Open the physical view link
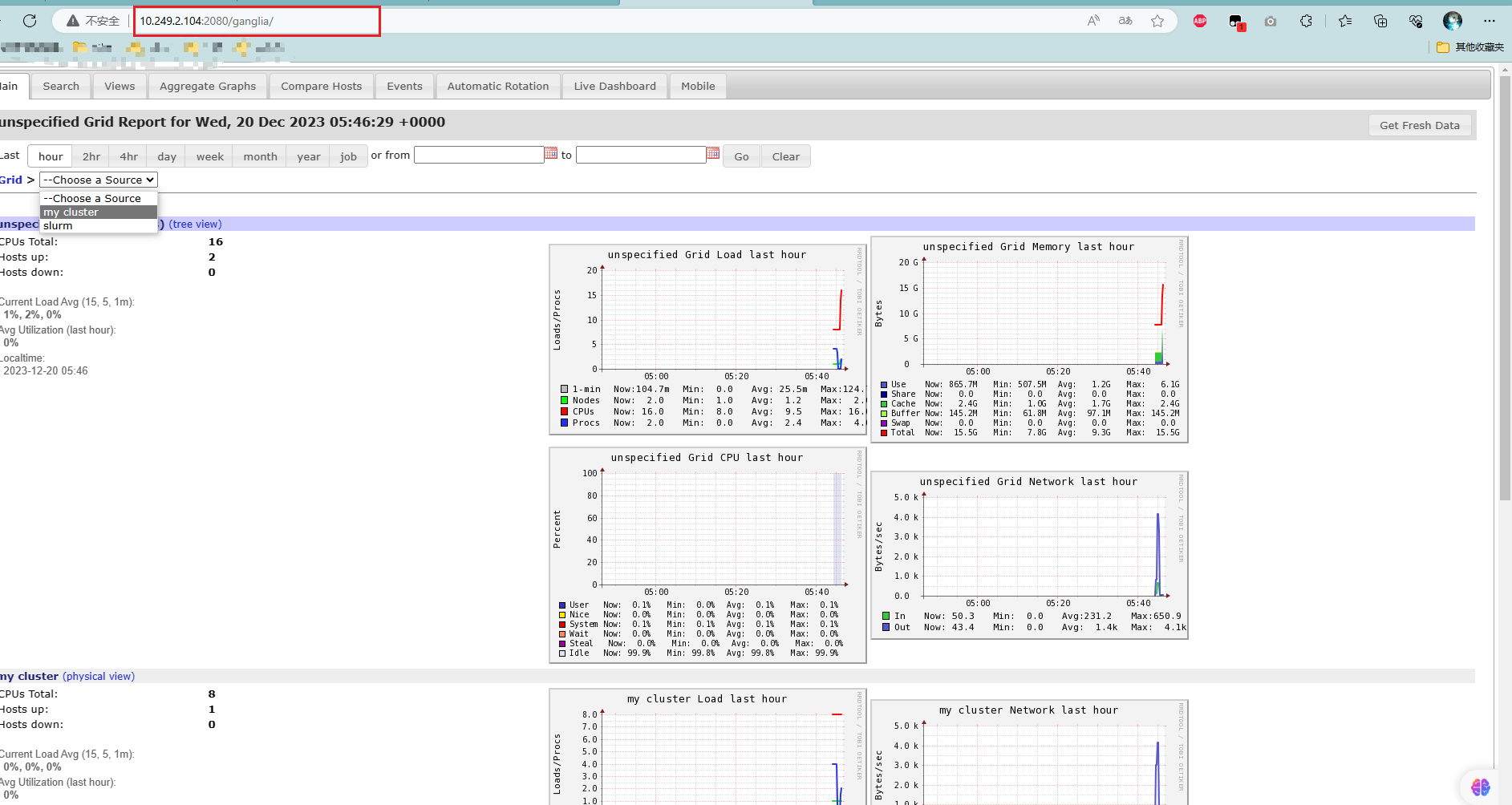 [99, 676]
